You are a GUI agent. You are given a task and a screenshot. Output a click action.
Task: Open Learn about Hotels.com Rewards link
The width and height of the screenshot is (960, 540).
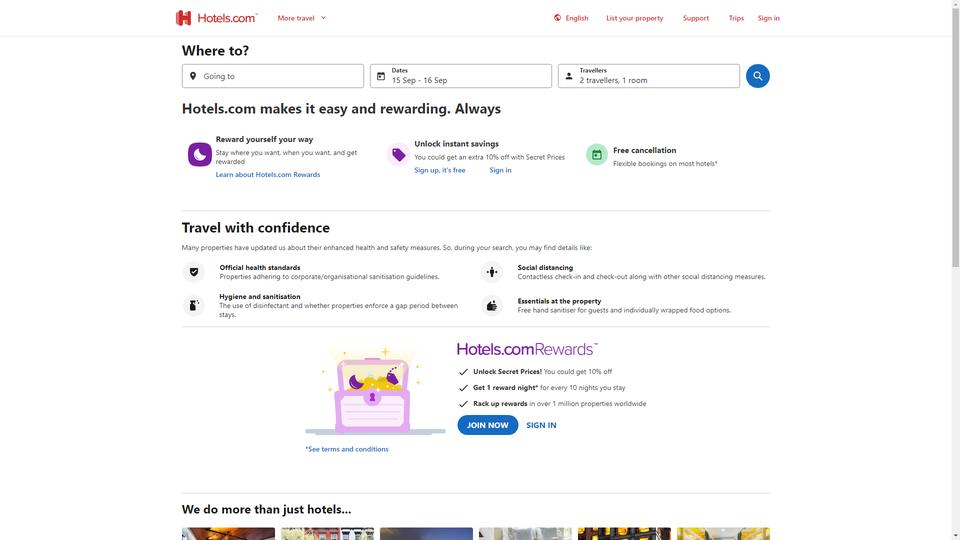pos(268,174)
